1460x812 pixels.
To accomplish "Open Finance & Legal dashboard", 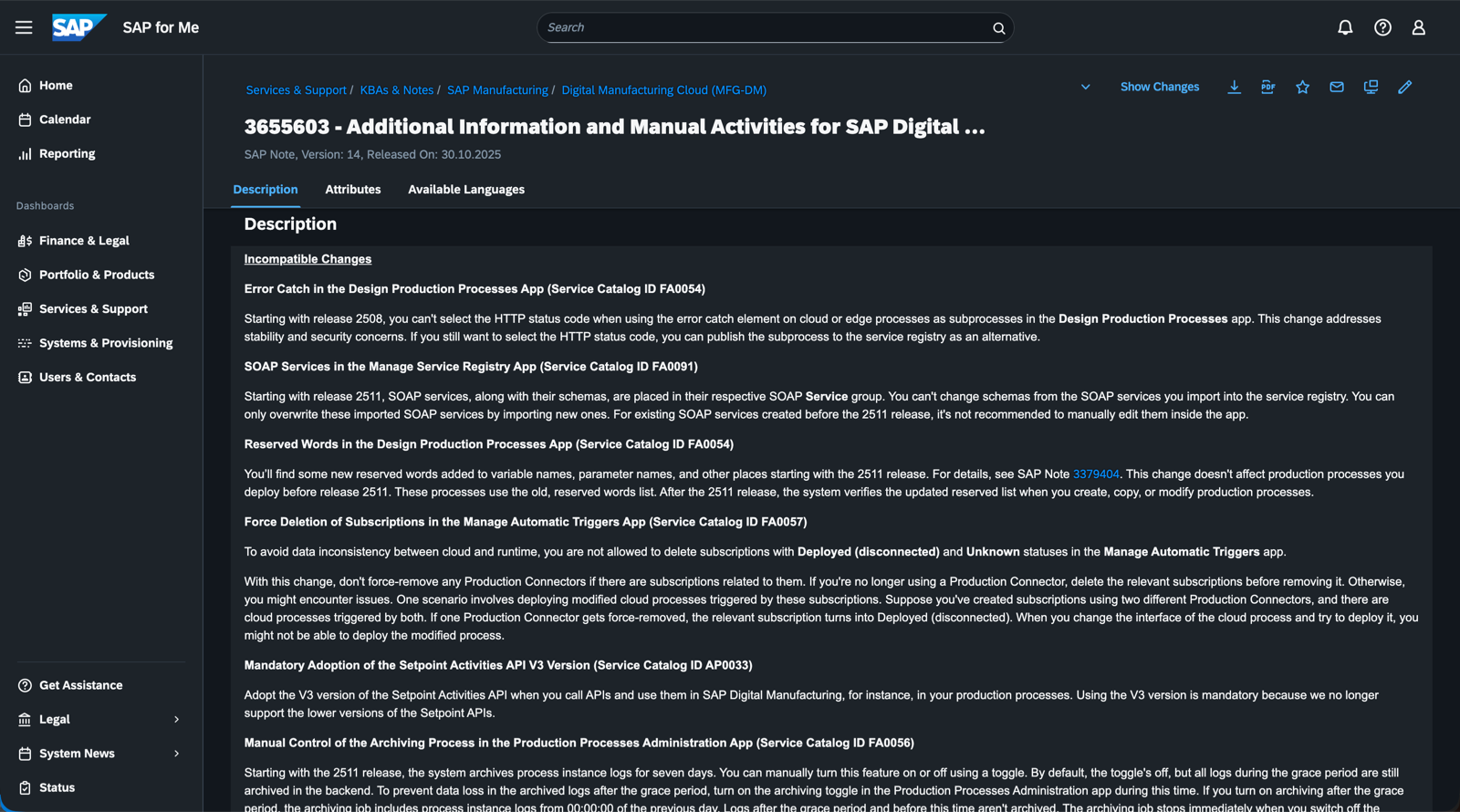I will pyautogui.click(x=84, y=241).
